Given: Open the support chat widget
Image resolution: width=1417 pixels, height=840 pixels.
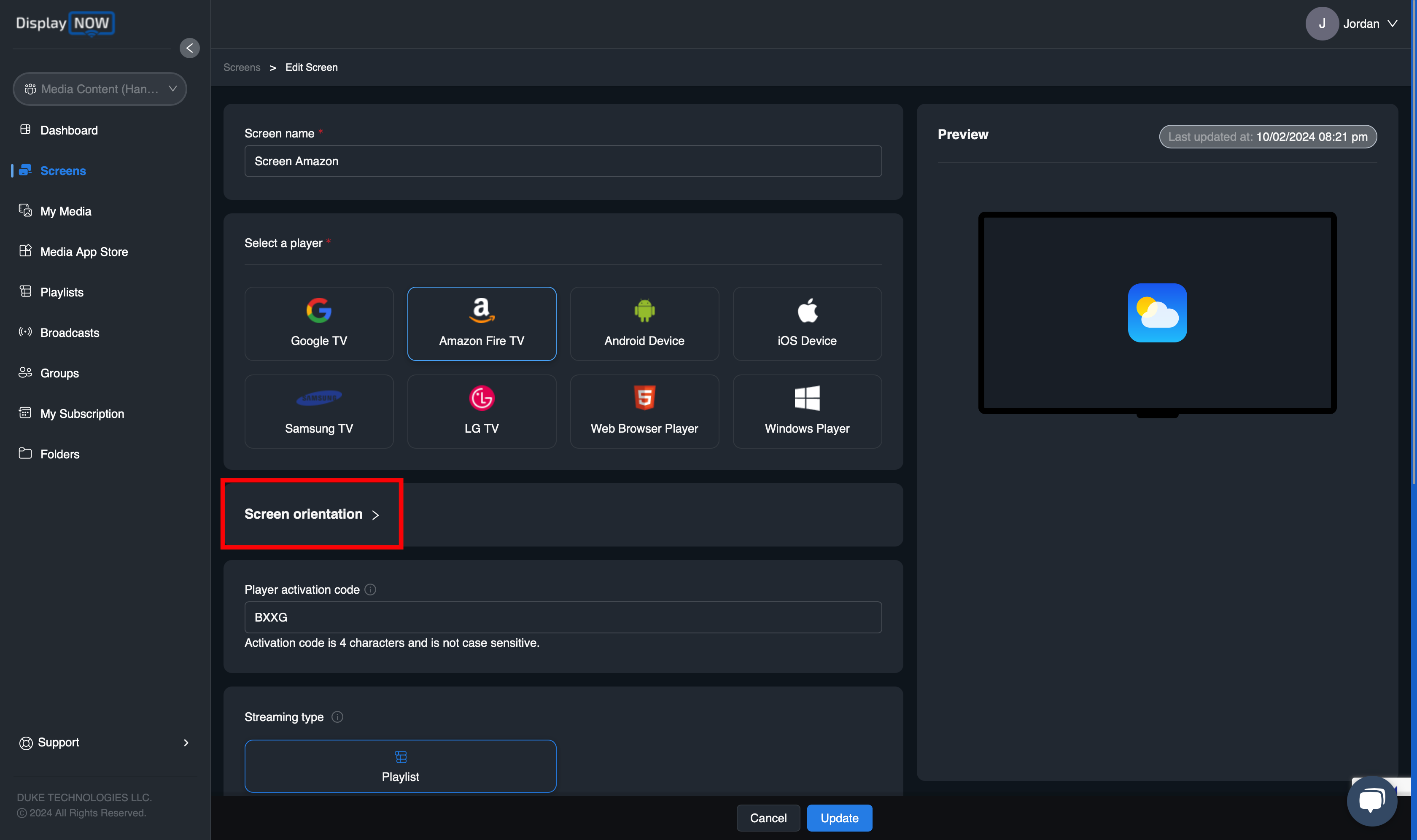Looking at the screenshot, I should tap(1372, 800).
